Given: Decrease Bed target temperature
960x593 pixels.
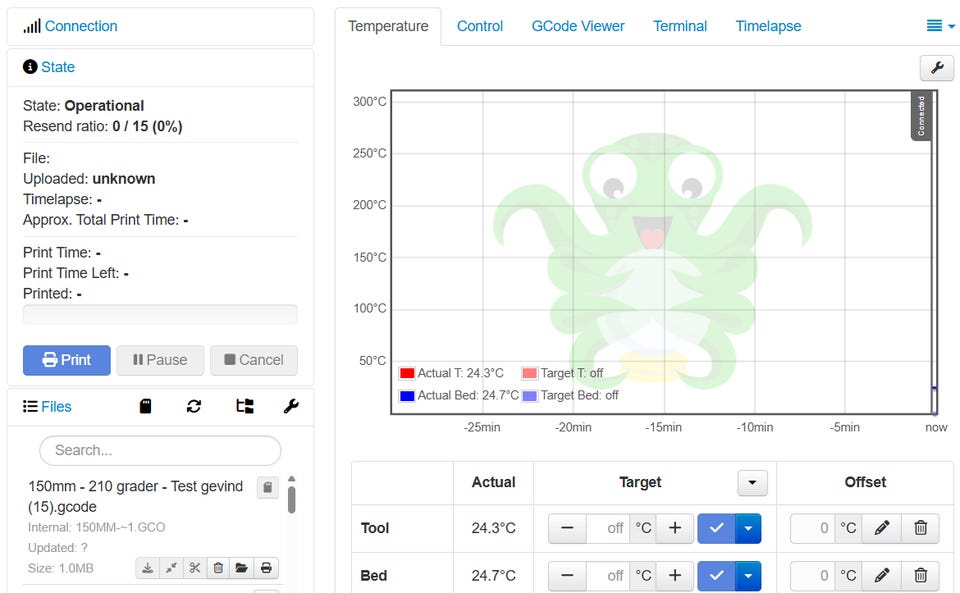Looking at the screenshot, I should pos(568,576).
